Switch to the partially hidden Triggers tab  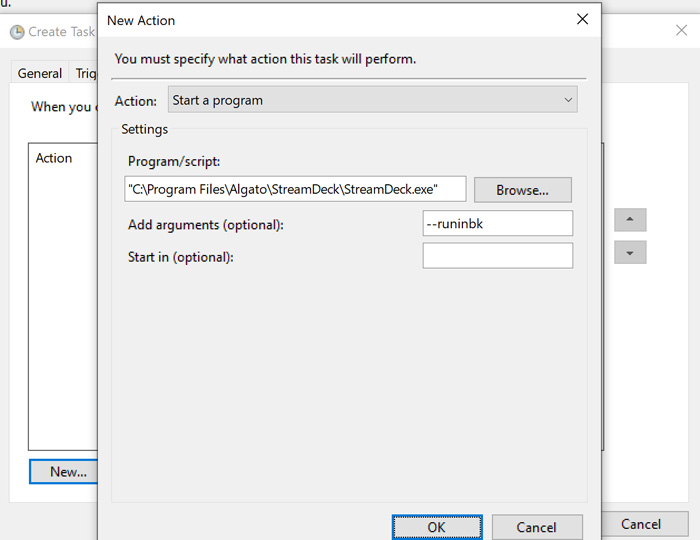click(x=86, y=73)
